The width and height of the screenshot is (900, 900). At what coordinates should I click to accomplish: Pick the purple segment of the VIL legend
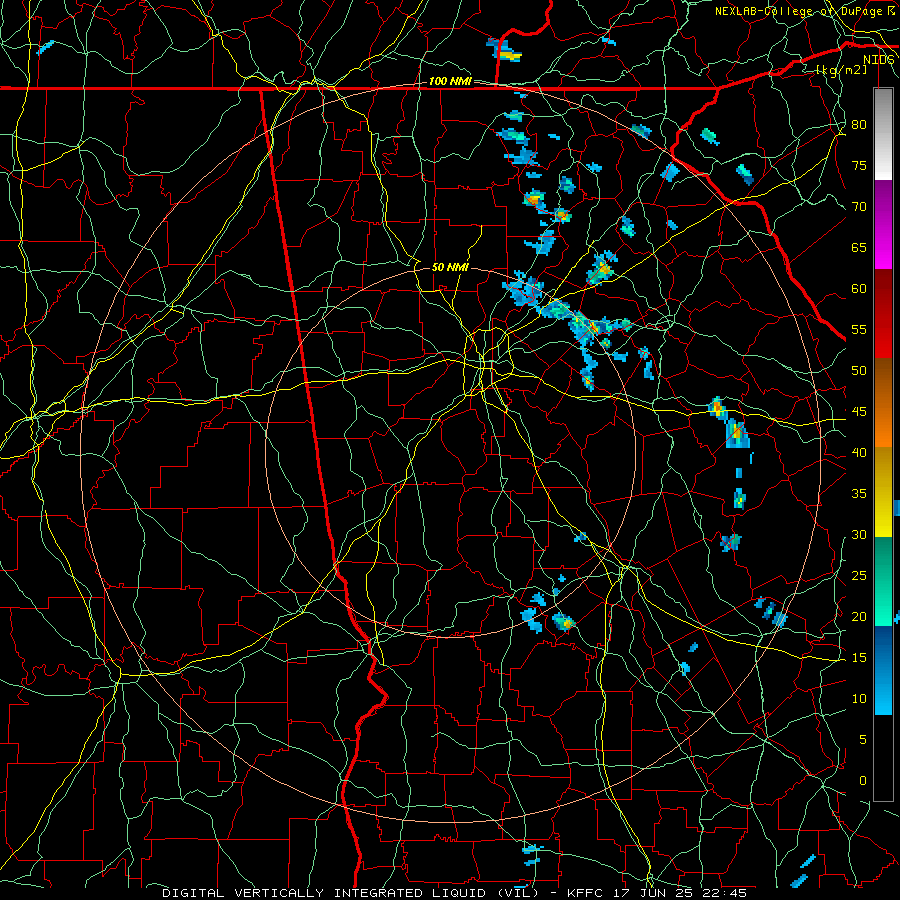click(x=883, y=202)
